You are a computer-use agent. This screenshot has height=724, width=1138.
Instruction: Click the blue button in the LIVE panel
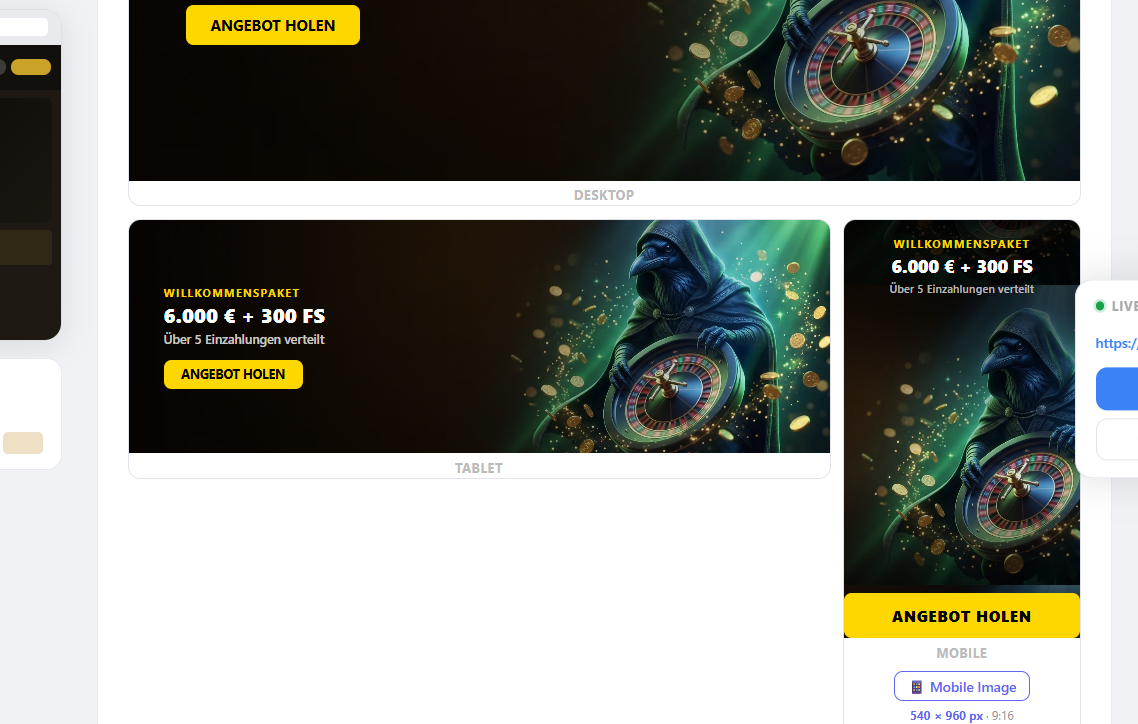1117,389
